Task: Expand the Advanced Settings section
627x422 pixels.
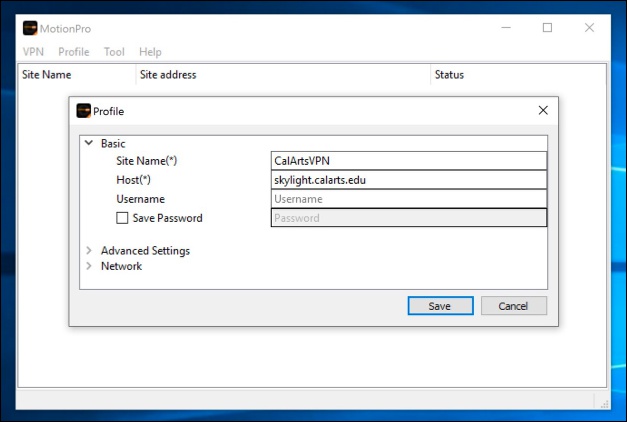Action: [89, 250]
